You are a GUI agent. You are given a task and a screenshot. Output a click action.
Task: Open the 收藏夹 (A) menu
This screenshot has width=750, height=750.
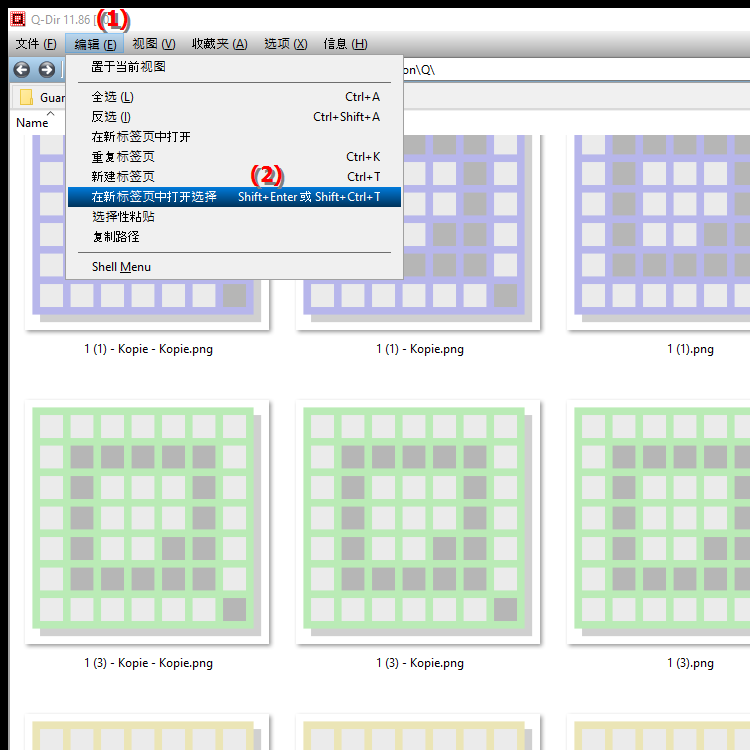[x=219, y=44]
